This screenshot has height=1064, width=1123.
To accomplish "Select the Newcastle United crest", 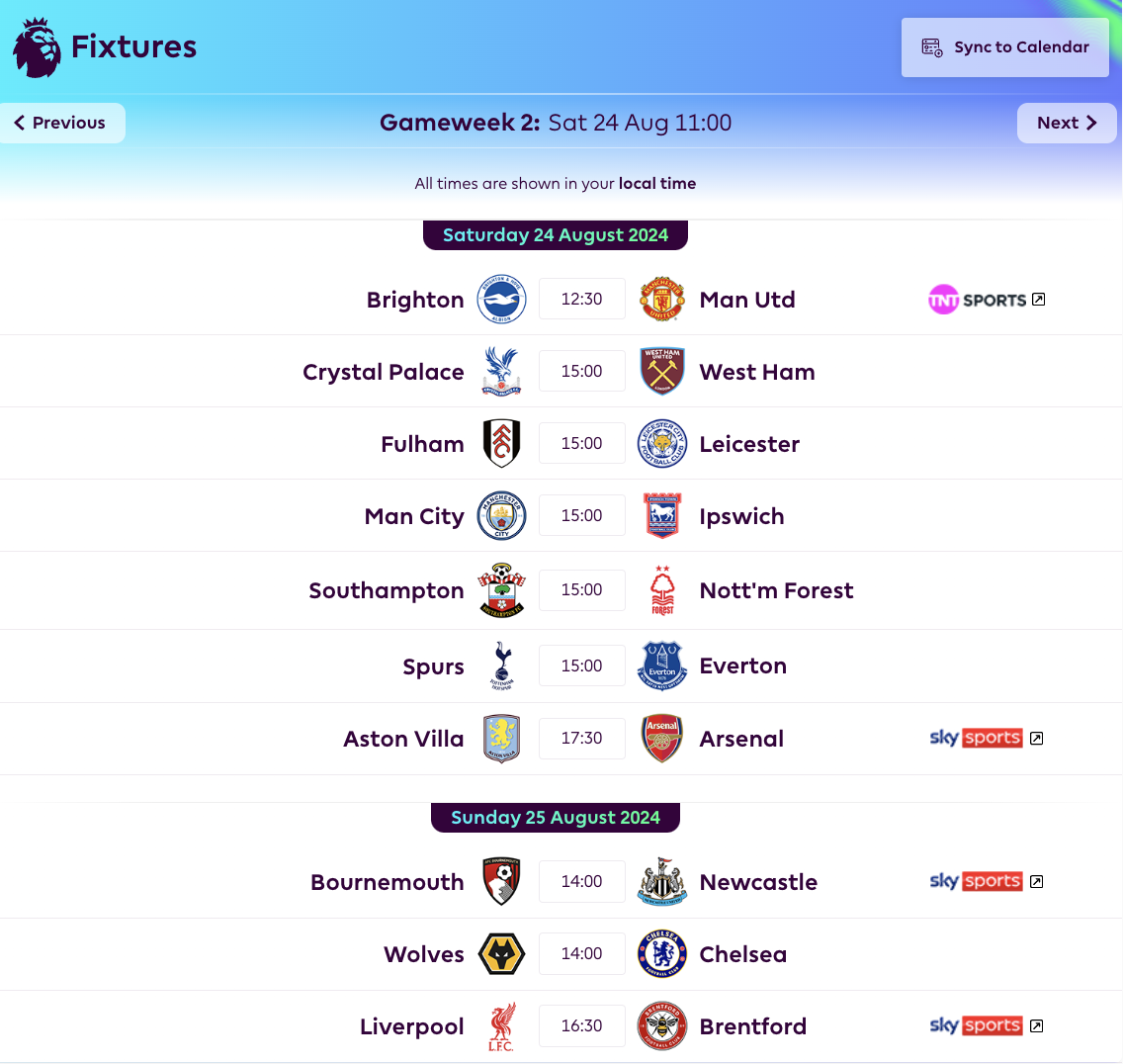I will coord(661,881).
